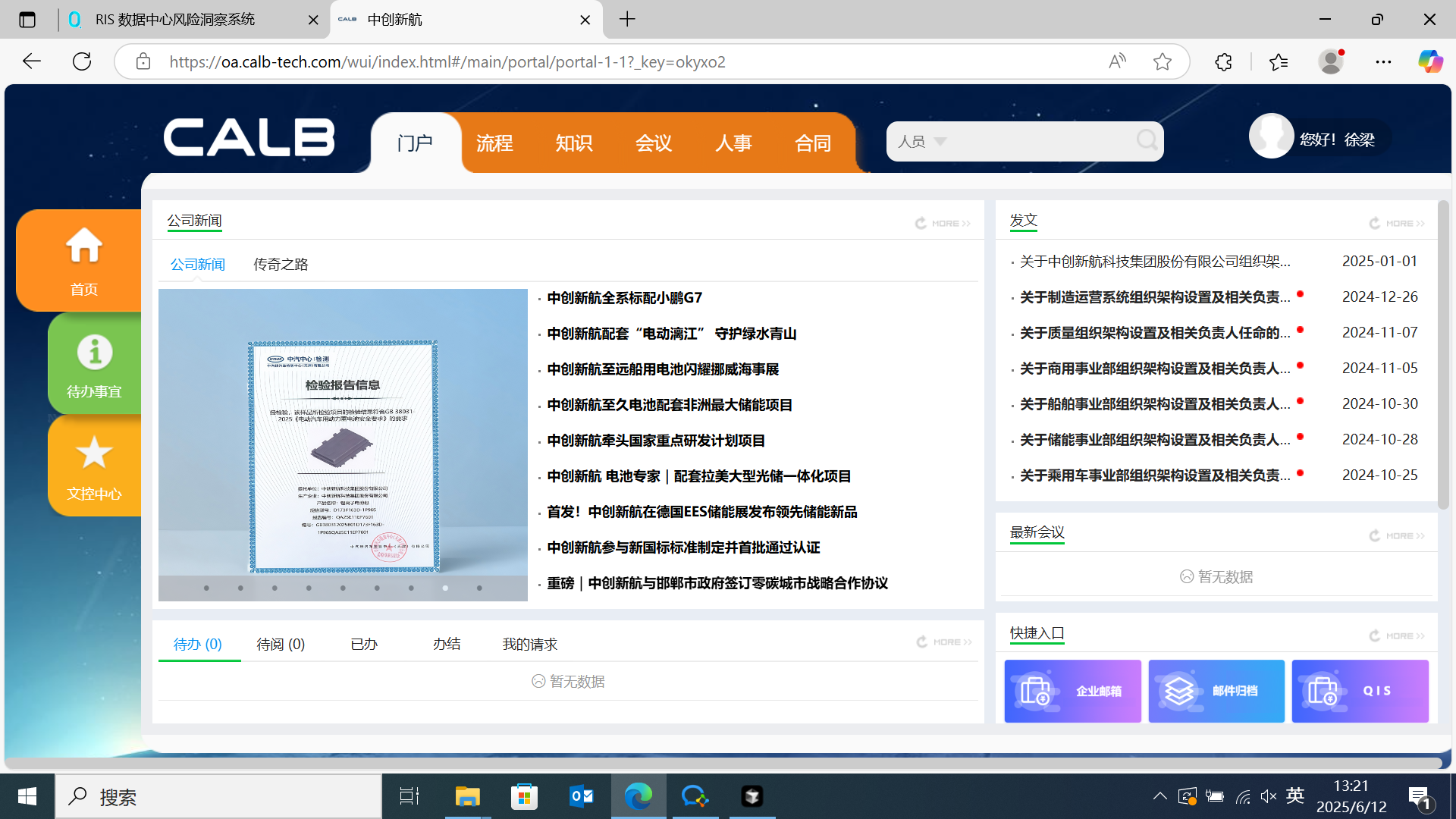The width and height of the screenshot is (1456, 819).
Task: Open the 邮件归档 quick entry tile
Action: click(1216, 691)
